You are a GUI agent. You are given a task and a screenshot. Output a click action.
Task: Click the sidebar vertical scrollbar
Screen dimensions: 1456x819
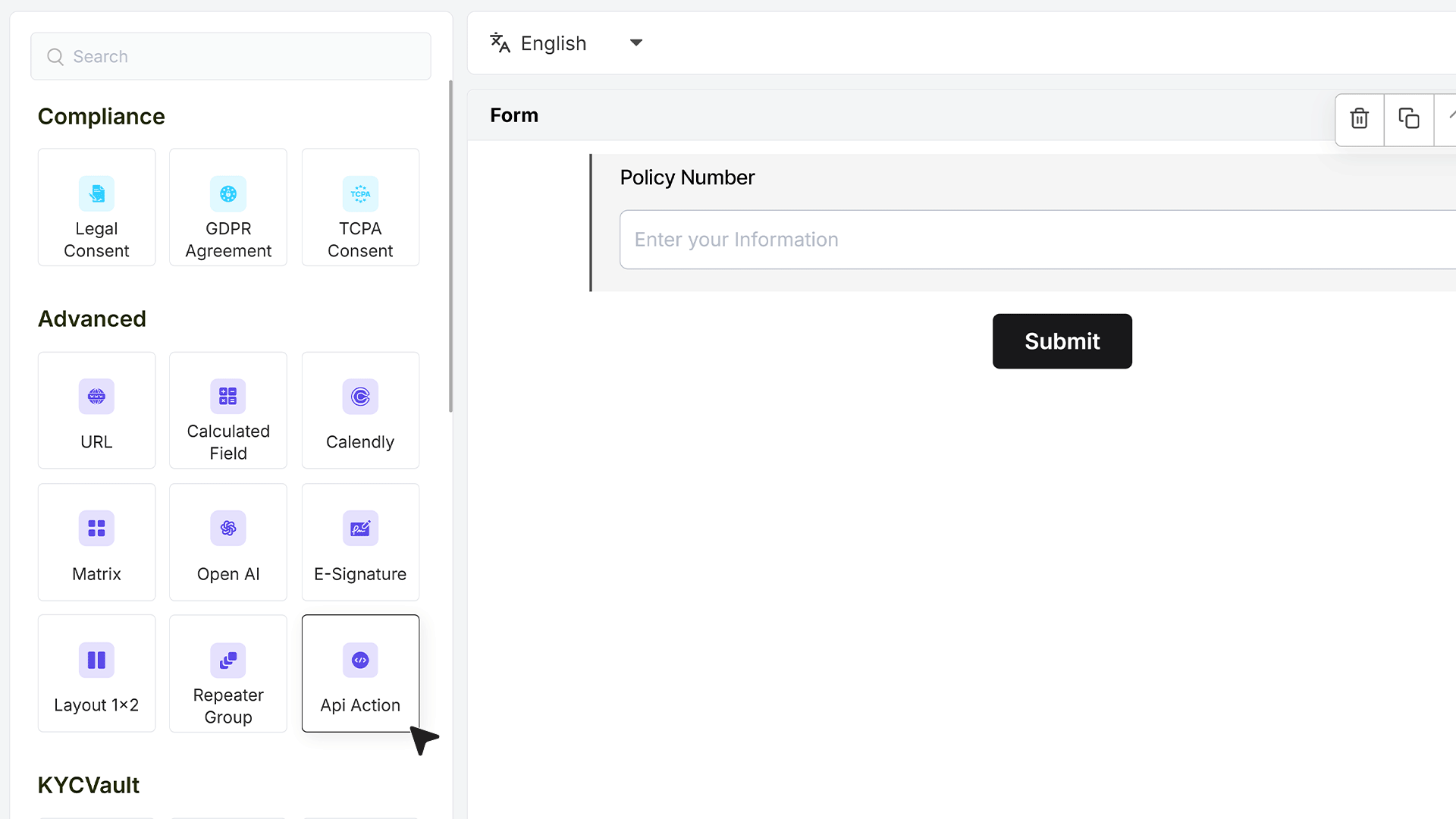pyautogui.click(x=450, y=246)
